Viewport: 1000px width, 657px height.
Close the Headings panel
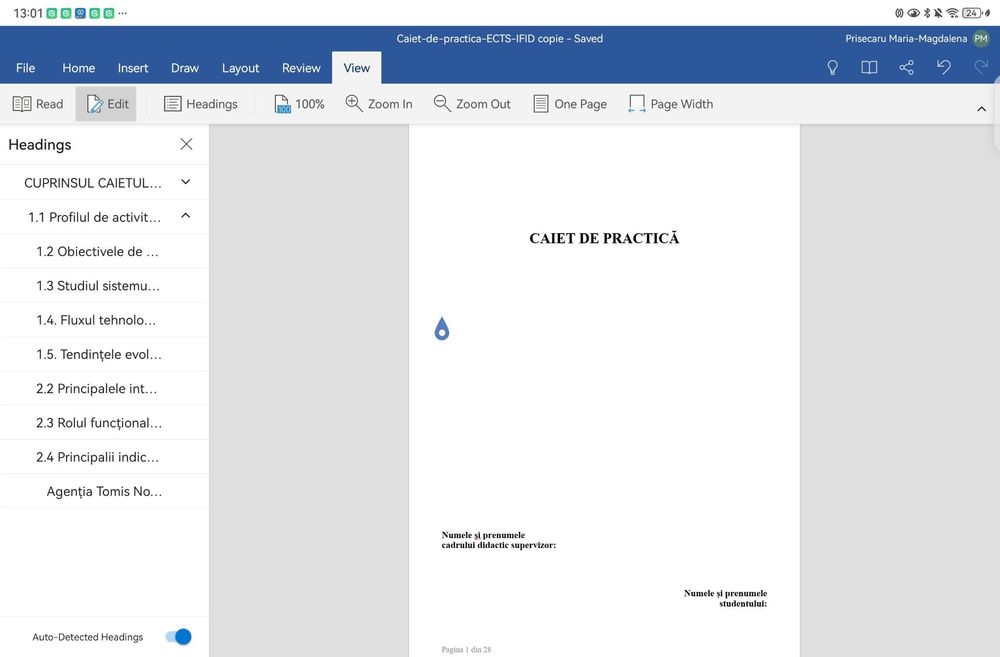pyautogui.click(x=186, y=144)
